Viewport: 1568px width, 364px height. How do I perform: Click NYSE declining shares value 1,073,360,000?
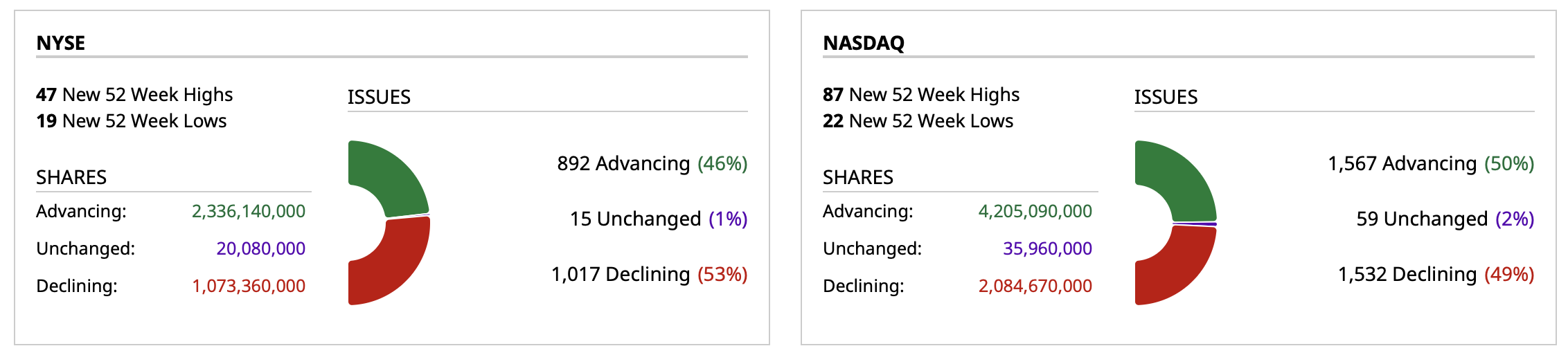(249, 286)
